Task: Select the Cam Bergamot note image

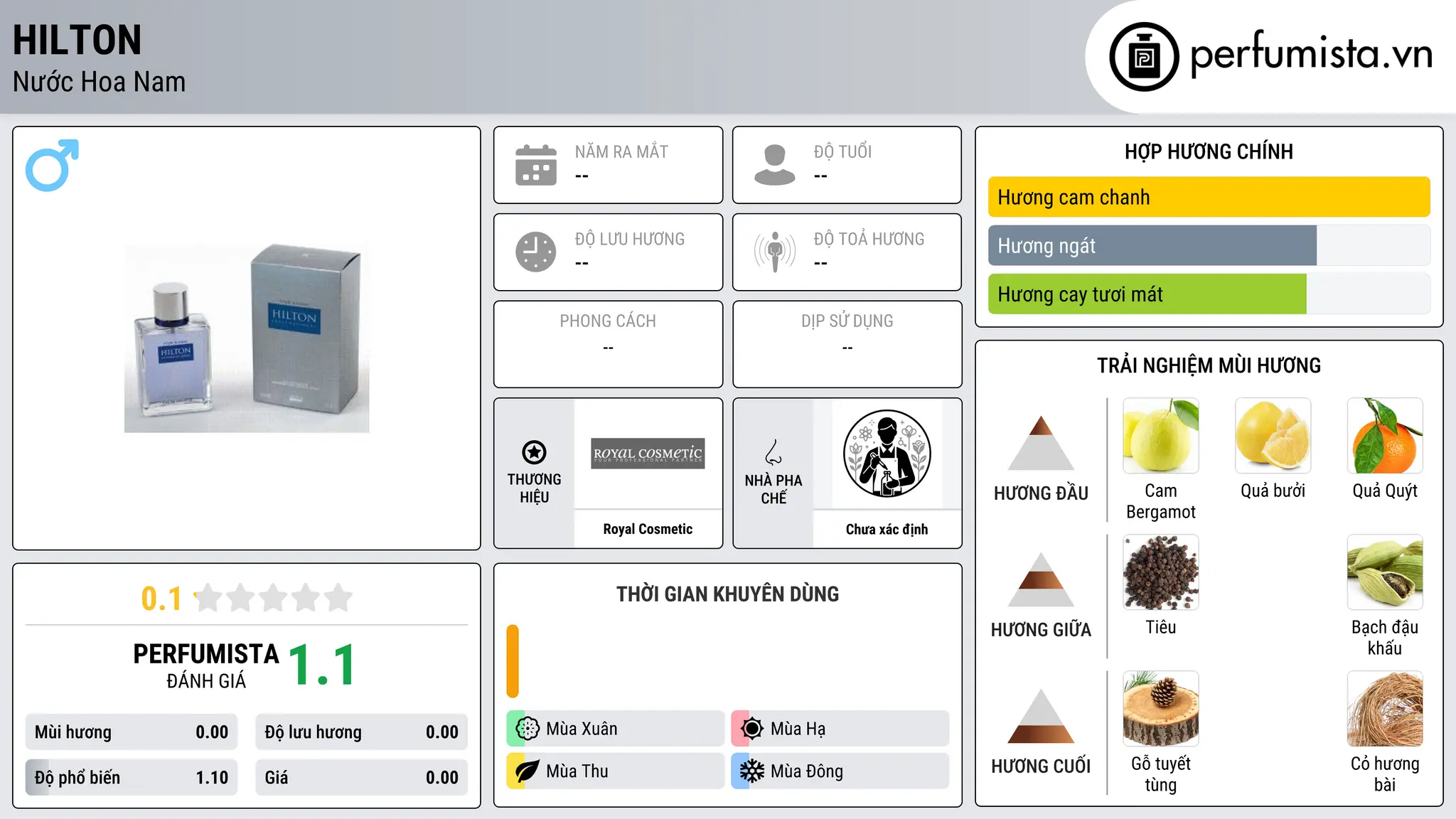Action: point(1161,436)
